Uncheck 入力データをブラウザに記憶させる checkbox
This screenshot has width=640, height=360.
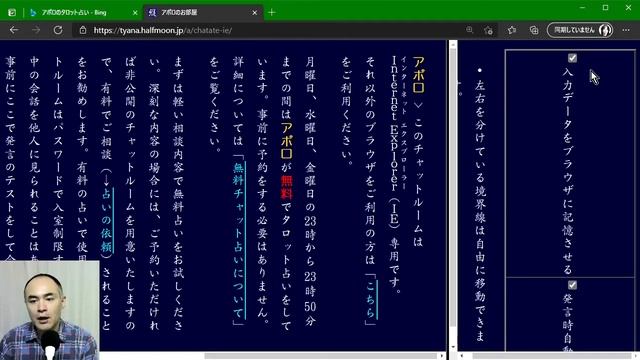pos(572,58)
